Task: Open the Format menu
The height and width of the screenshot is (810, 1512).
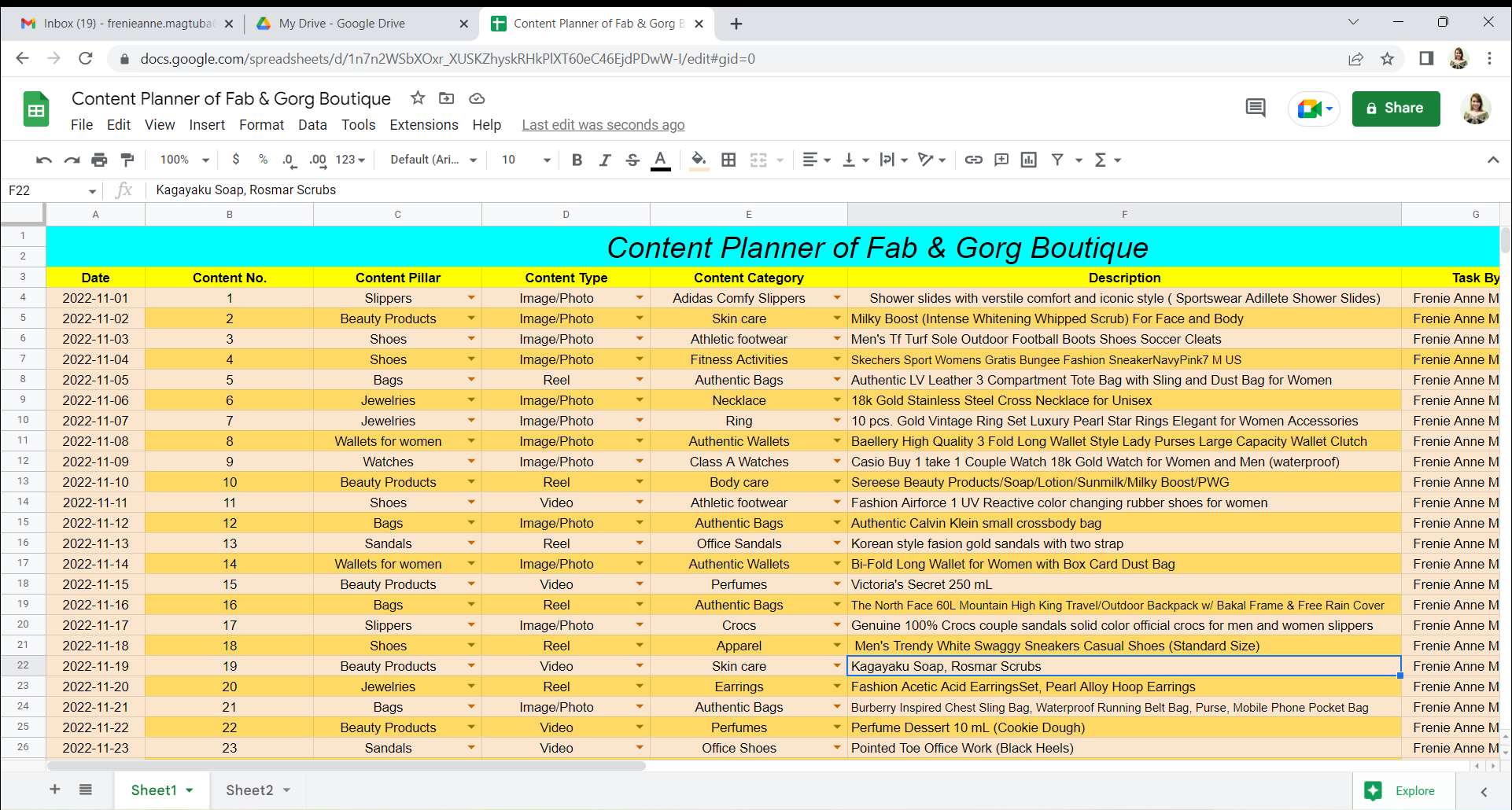Action: pyautogui.click(x=262, y=125)
